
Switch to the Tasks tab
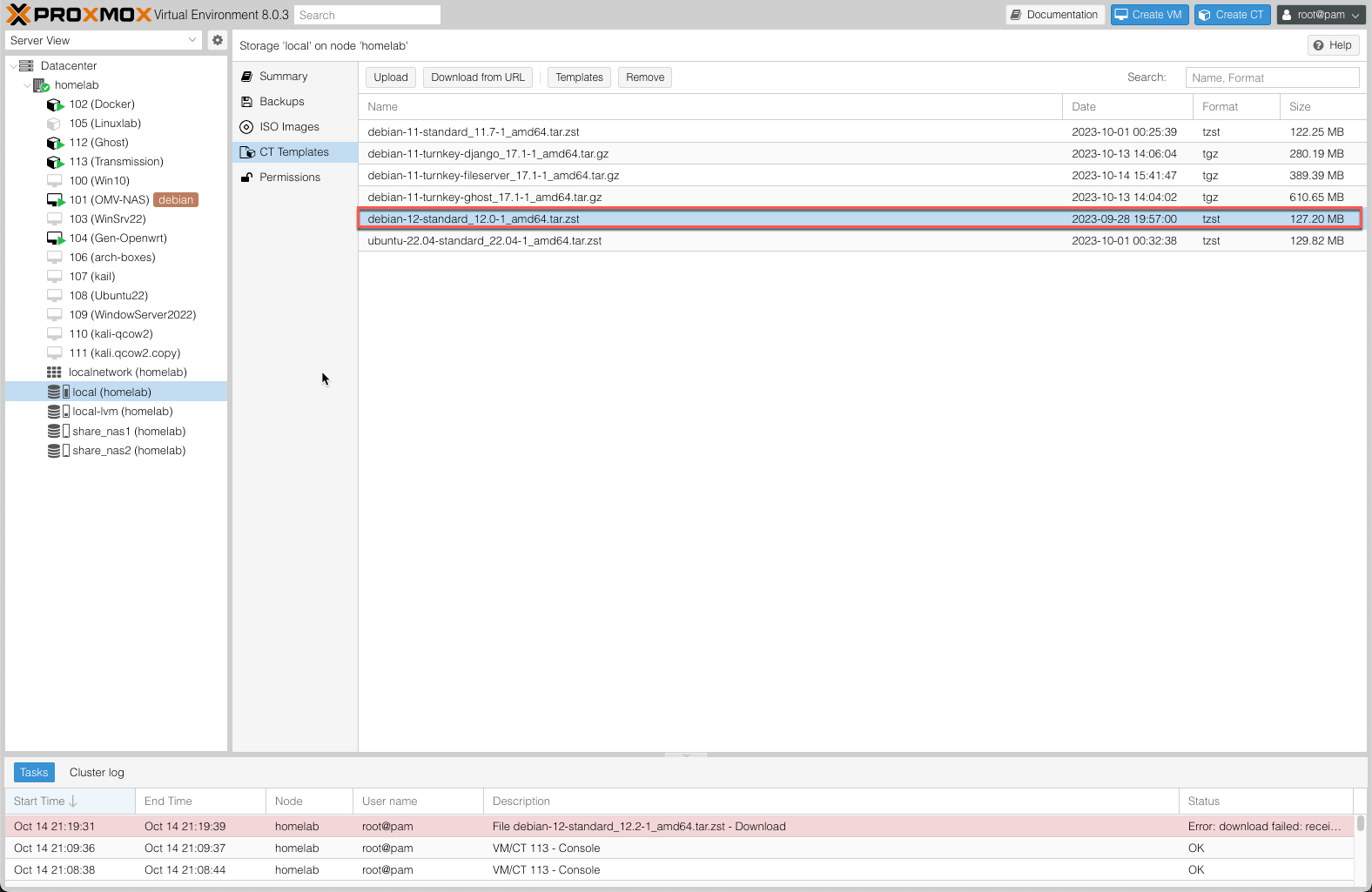[x=34, y=773]
